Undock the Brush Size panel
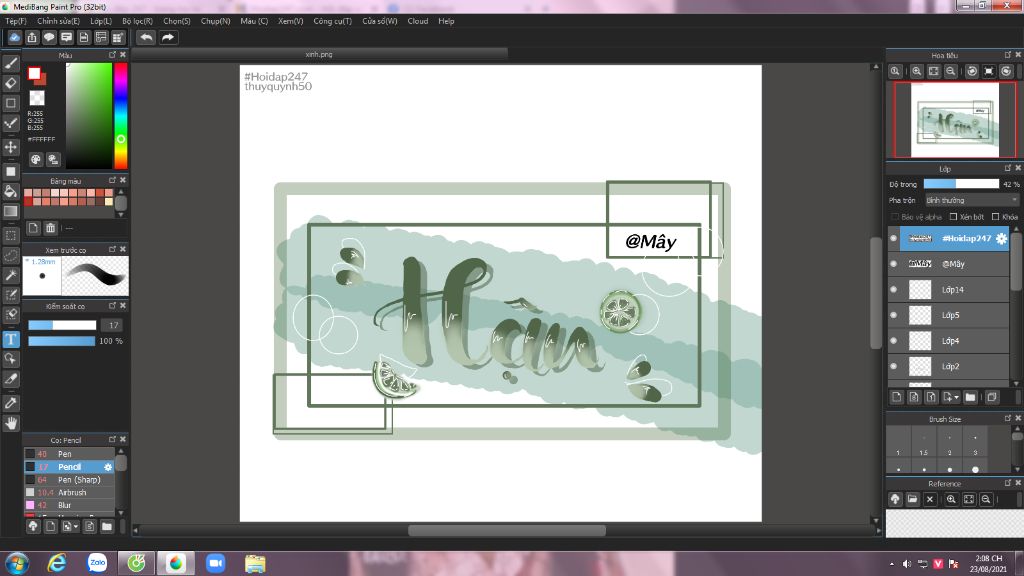The image size is (1024, 576). pyautogui.click(x=1008, y=418)
